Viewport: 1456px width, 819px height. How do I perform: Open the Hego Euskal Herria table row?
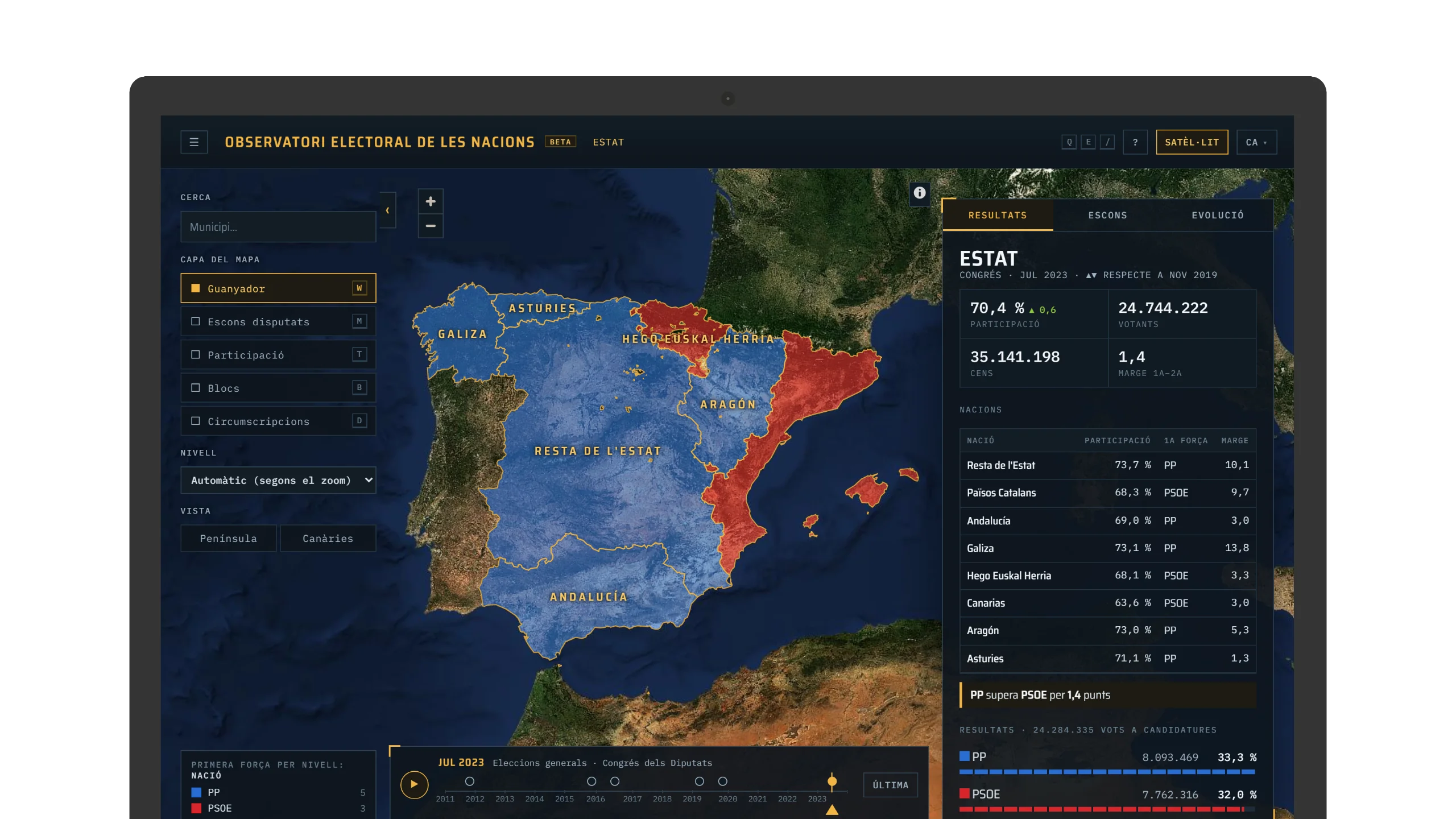coord(1107,576)
